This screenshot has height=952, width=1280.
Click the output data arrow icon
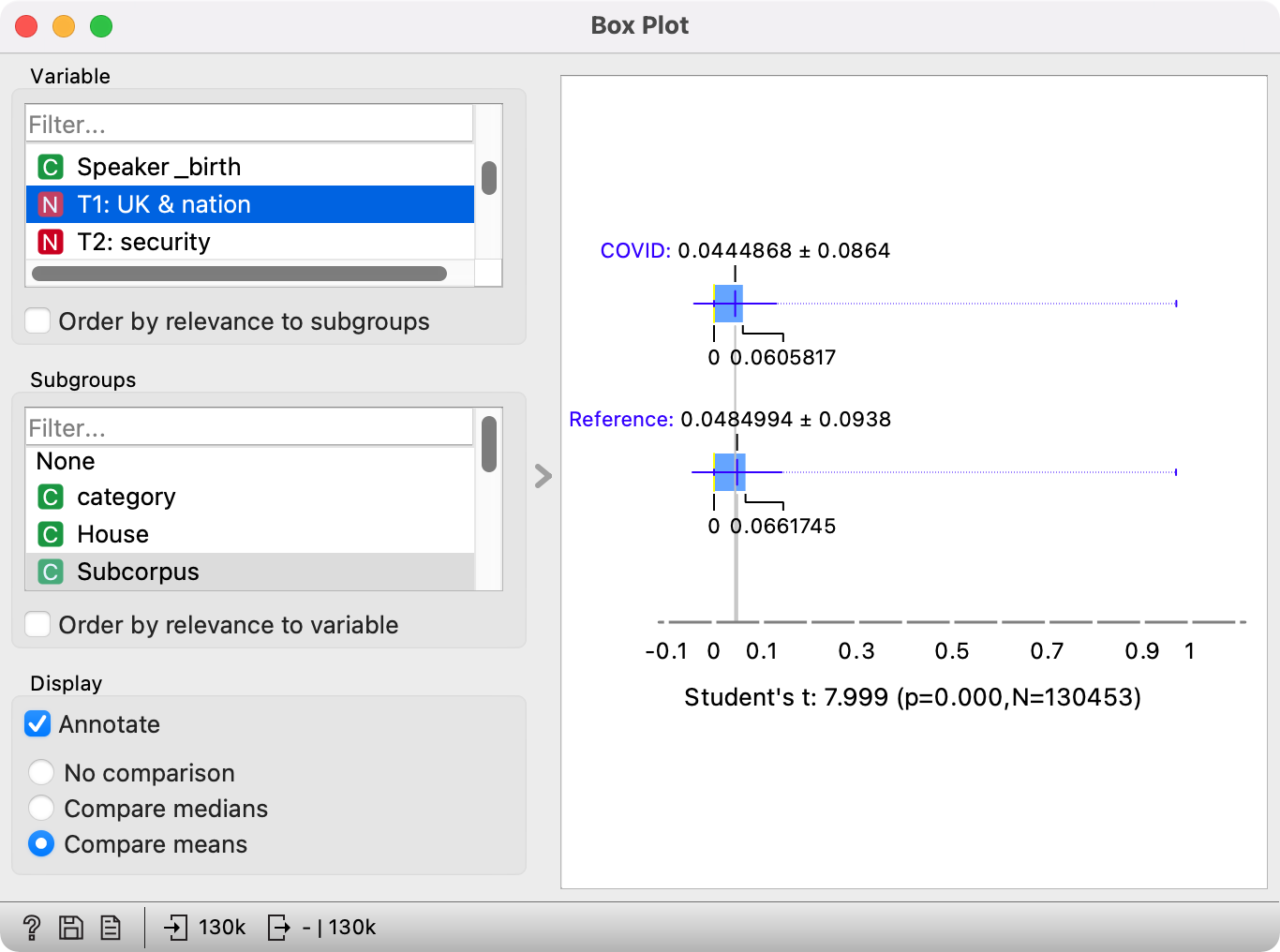point(278,928)
